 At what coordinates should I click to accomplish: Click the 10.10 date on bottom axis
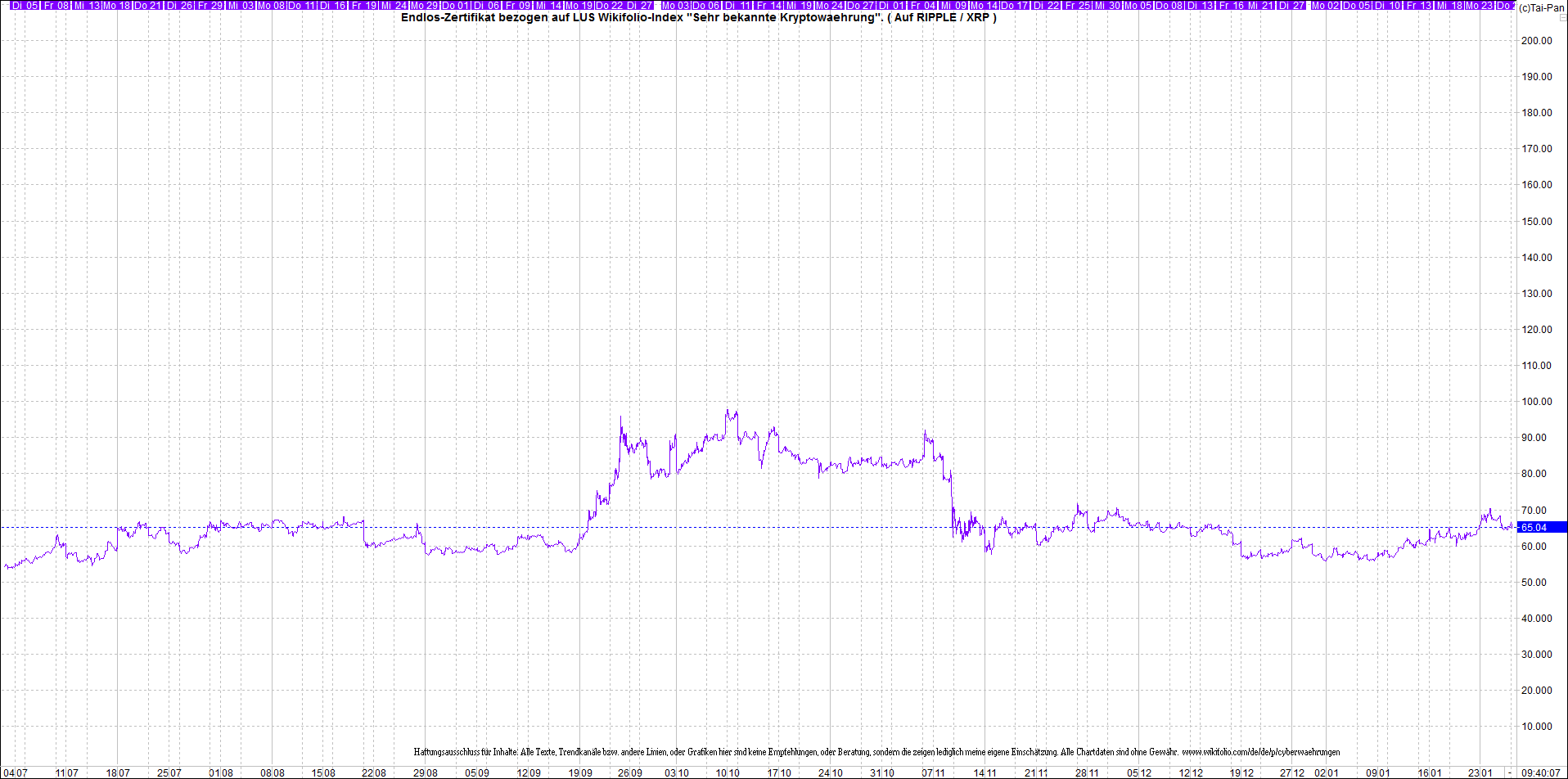[x=728, y=772]
